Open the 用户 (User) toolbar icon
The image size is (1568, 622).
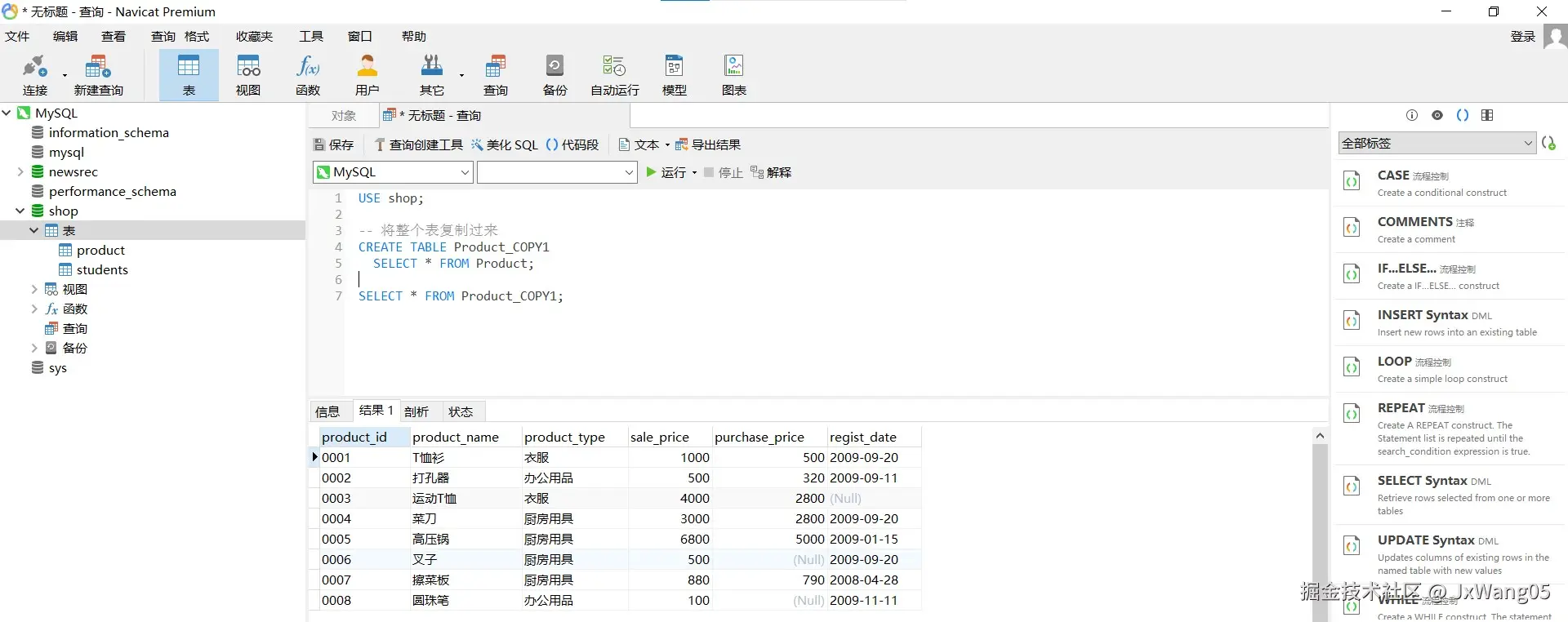tap(367, 75)
